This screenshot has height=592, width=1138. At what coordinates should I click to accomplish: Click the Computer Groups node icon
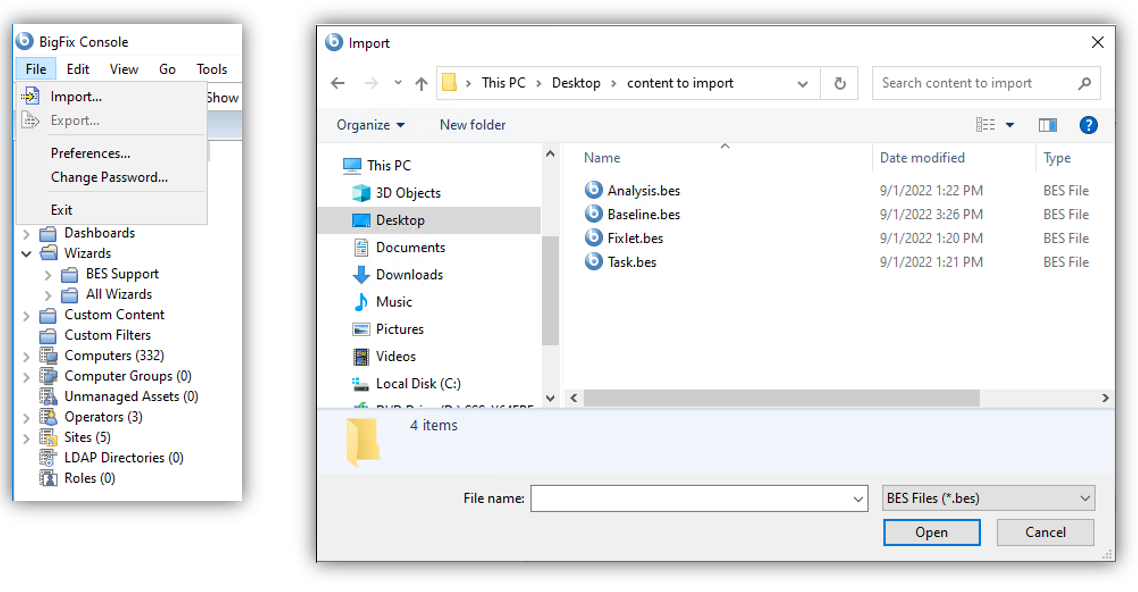click(x=48, y=376)
